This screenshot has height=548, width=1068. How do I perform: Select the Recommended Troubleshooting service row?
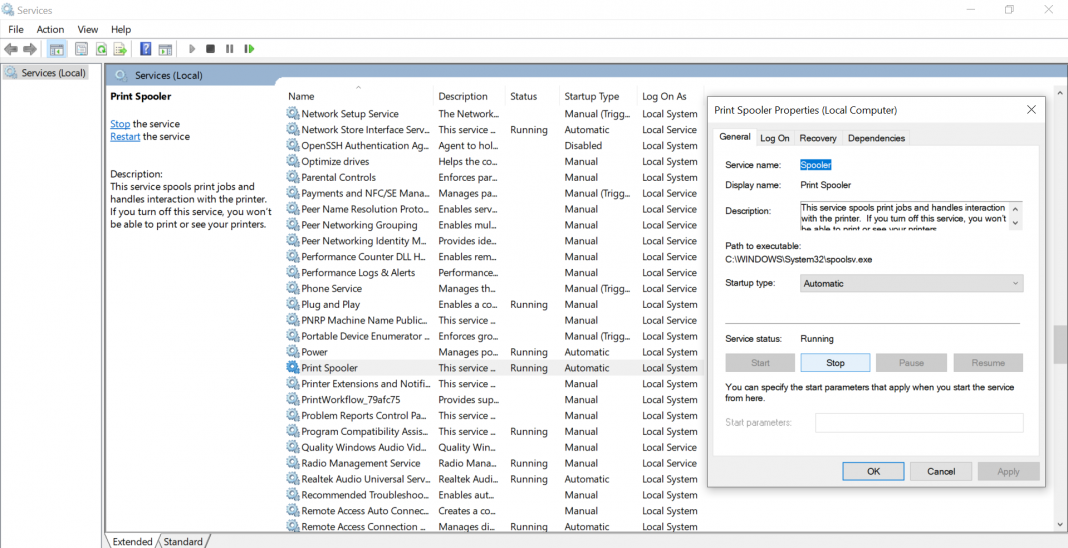(492, 495)
